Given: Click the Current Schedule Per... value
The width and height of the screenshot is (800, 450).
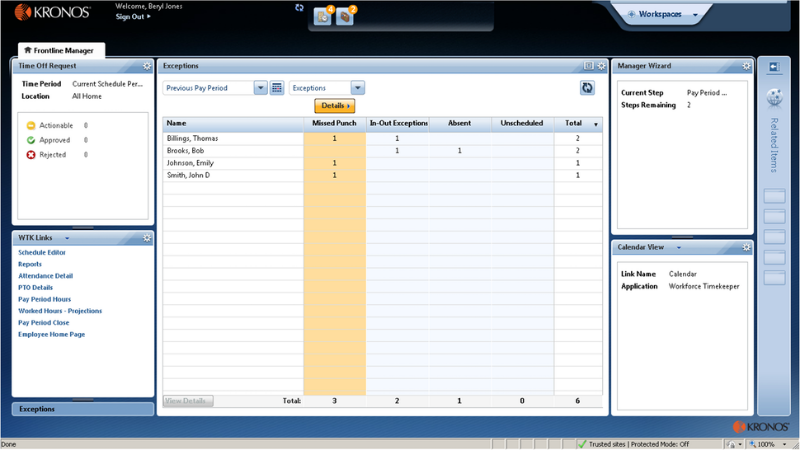Looking at the screenshot, I should point(107,84).
